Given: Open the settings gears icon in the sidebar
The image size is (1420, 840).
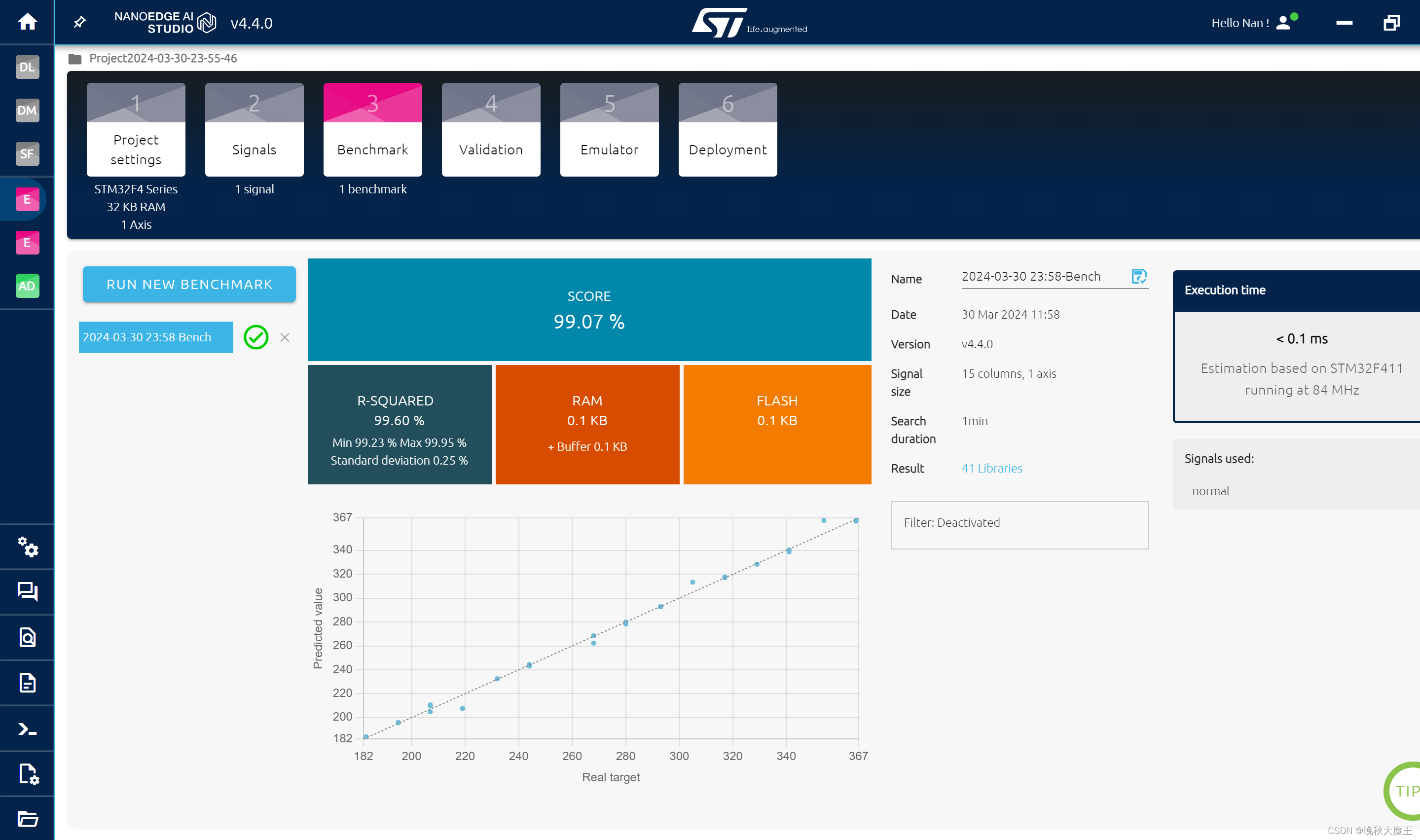Looking at the screenshot, I should [x=27, y=547].
